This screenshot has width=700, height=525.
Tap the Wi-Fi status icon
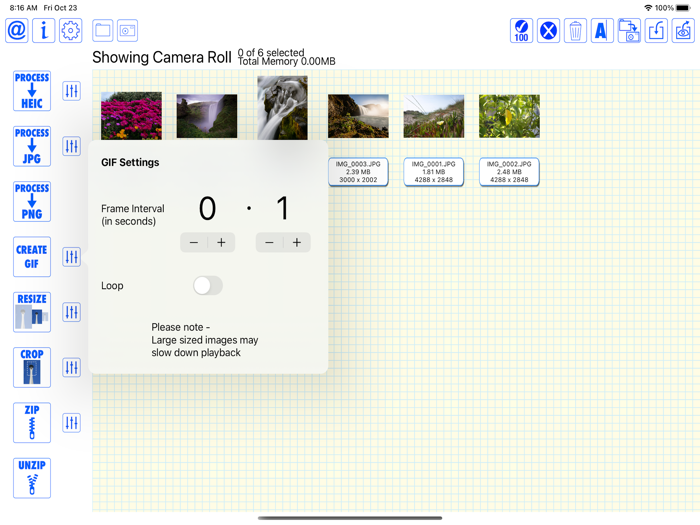(x=648, y=8)
